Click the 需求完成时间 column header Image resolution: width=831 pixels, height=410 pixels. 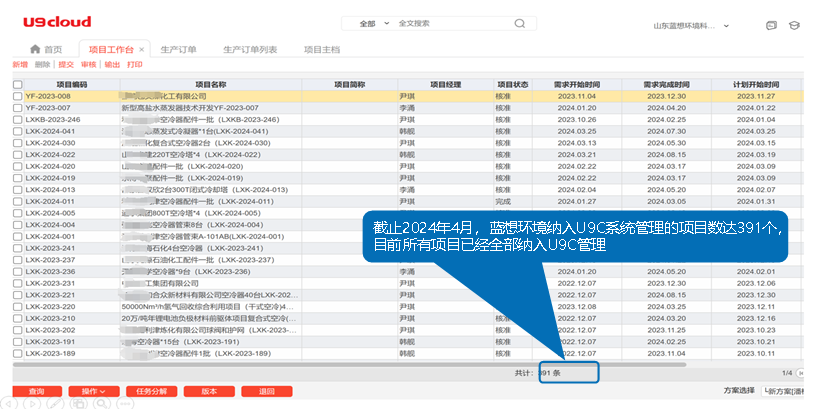click(x=666, y=84)
